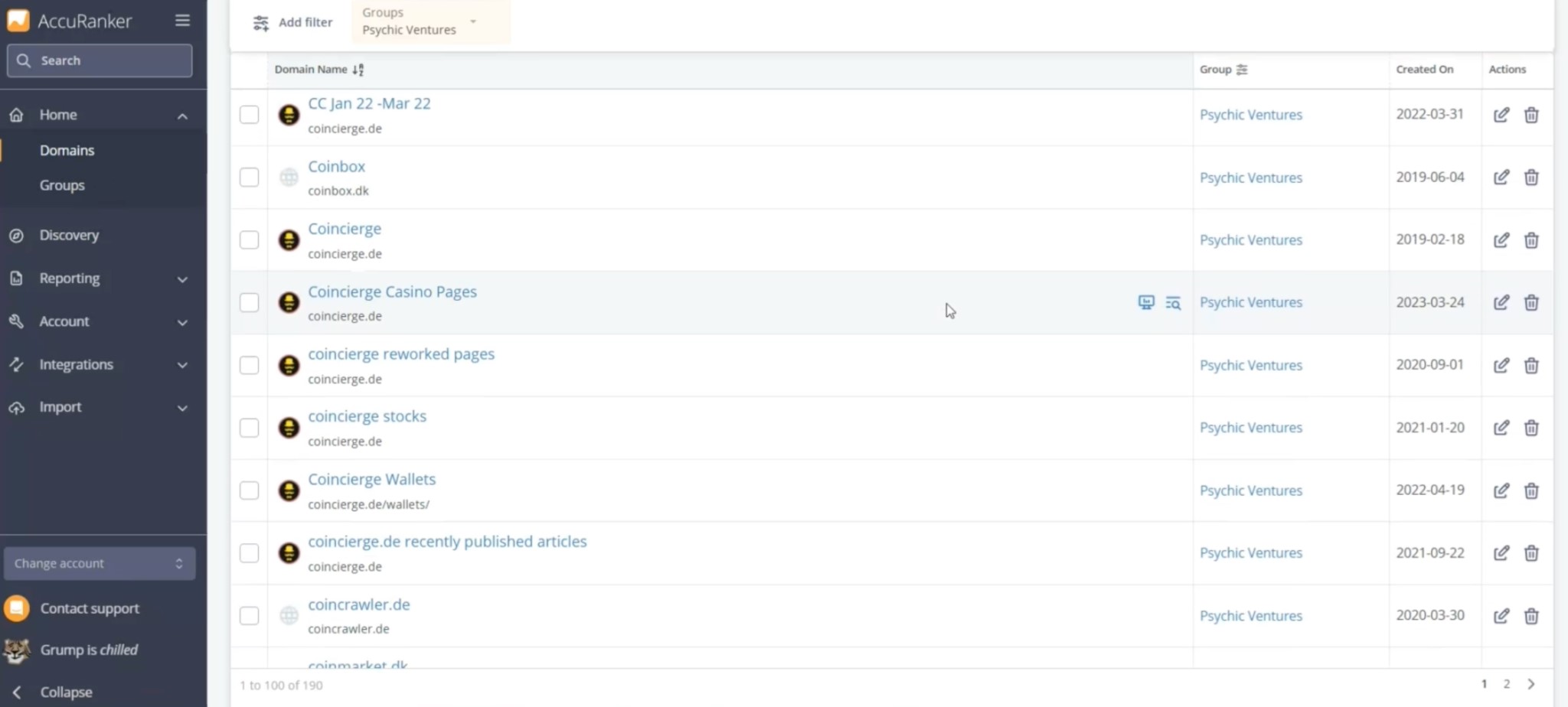Edit coincierge stocks domain
The height and width of the screenshot is (707, 1568).
[1501, 428]
